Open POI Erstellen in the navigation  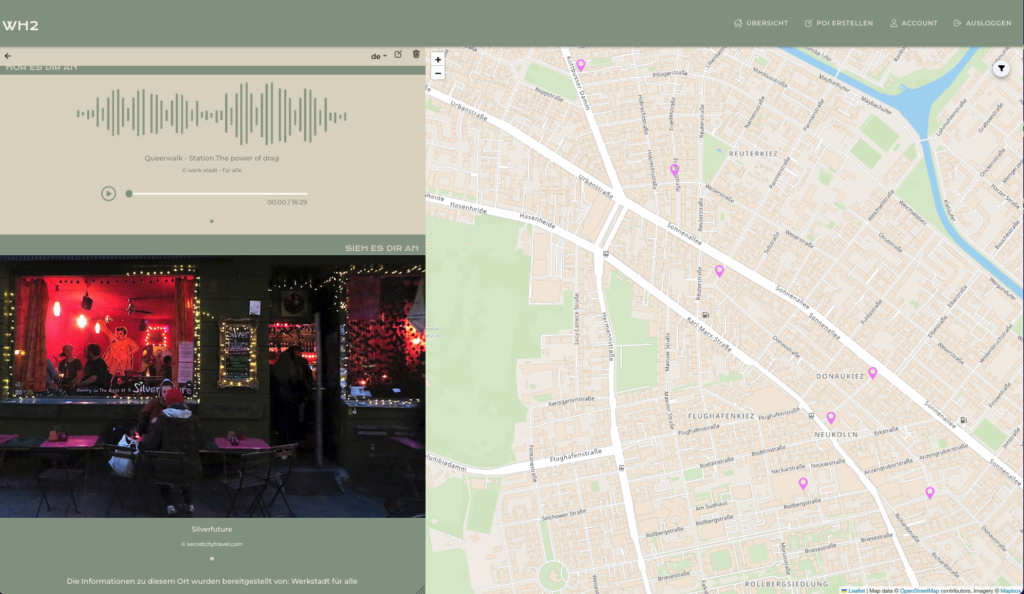[x=838, y=23]
